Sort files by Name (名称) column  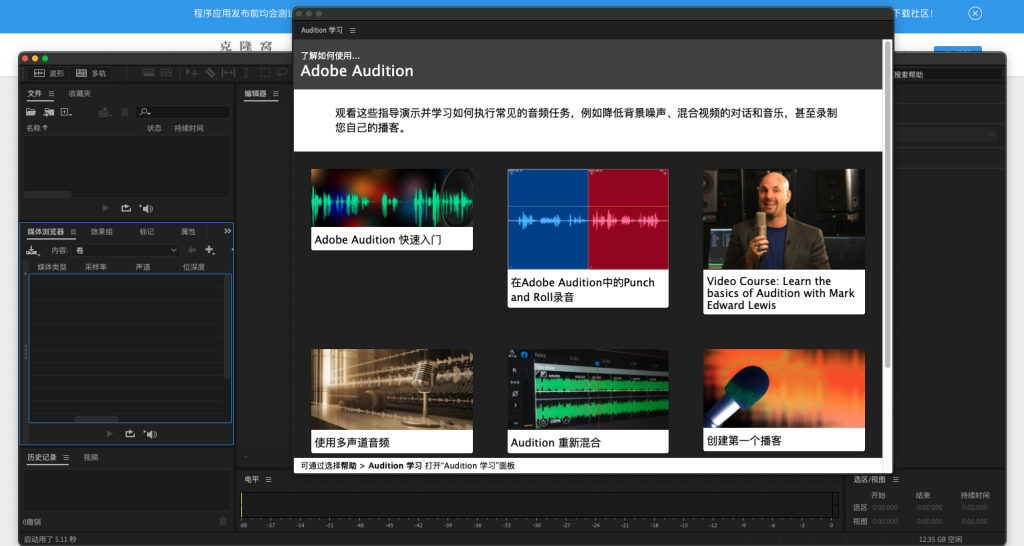coord(37,128)
